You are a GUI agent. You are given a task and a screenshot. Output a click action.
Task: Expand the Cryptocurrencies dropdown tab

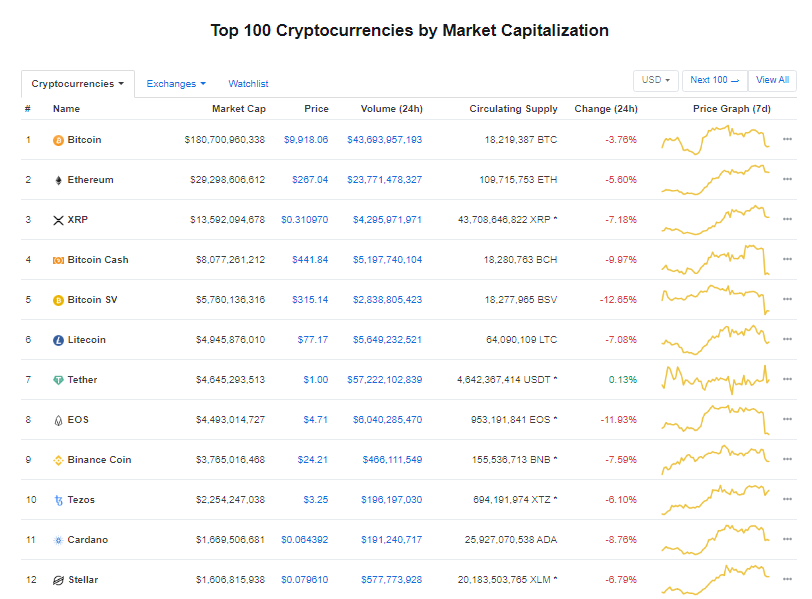tap(78, 84)
